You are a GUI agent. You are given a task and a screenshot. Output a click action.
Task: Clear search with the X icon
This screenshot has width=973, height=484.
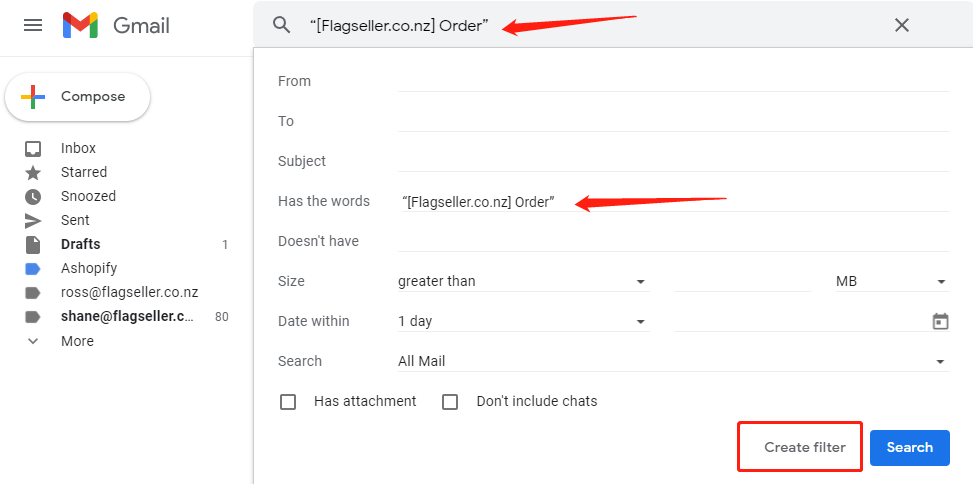(x=902, y=25)
